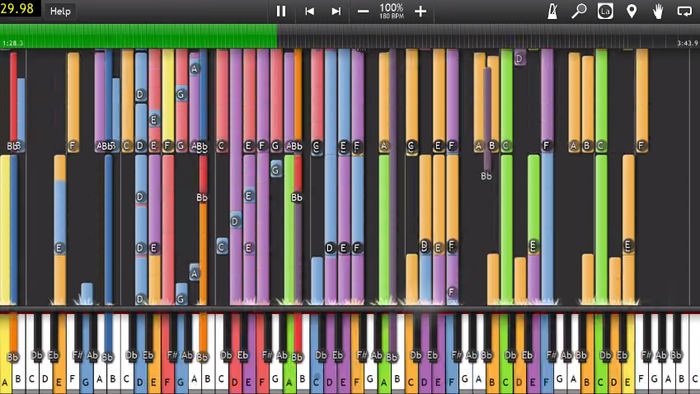Decrease playback speed with the minus icon

pos(363,11)
